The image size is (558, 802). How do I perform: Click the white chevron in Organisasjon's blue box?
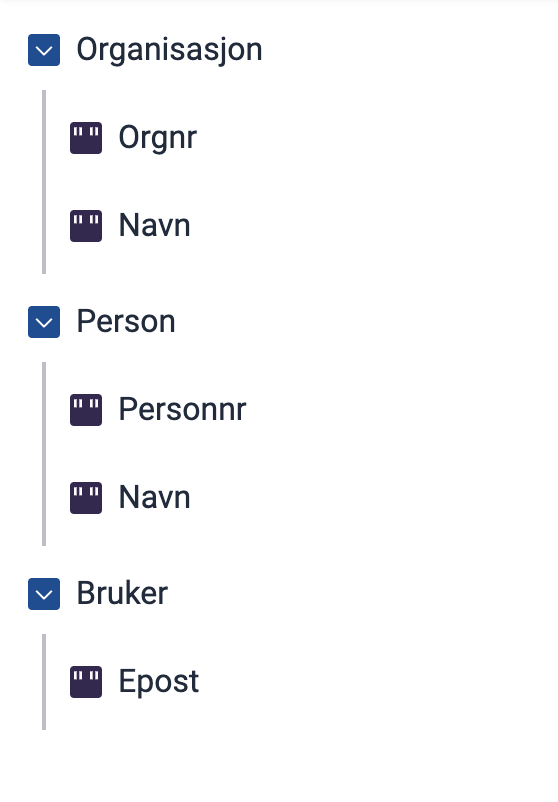click(x=44, y=51)
